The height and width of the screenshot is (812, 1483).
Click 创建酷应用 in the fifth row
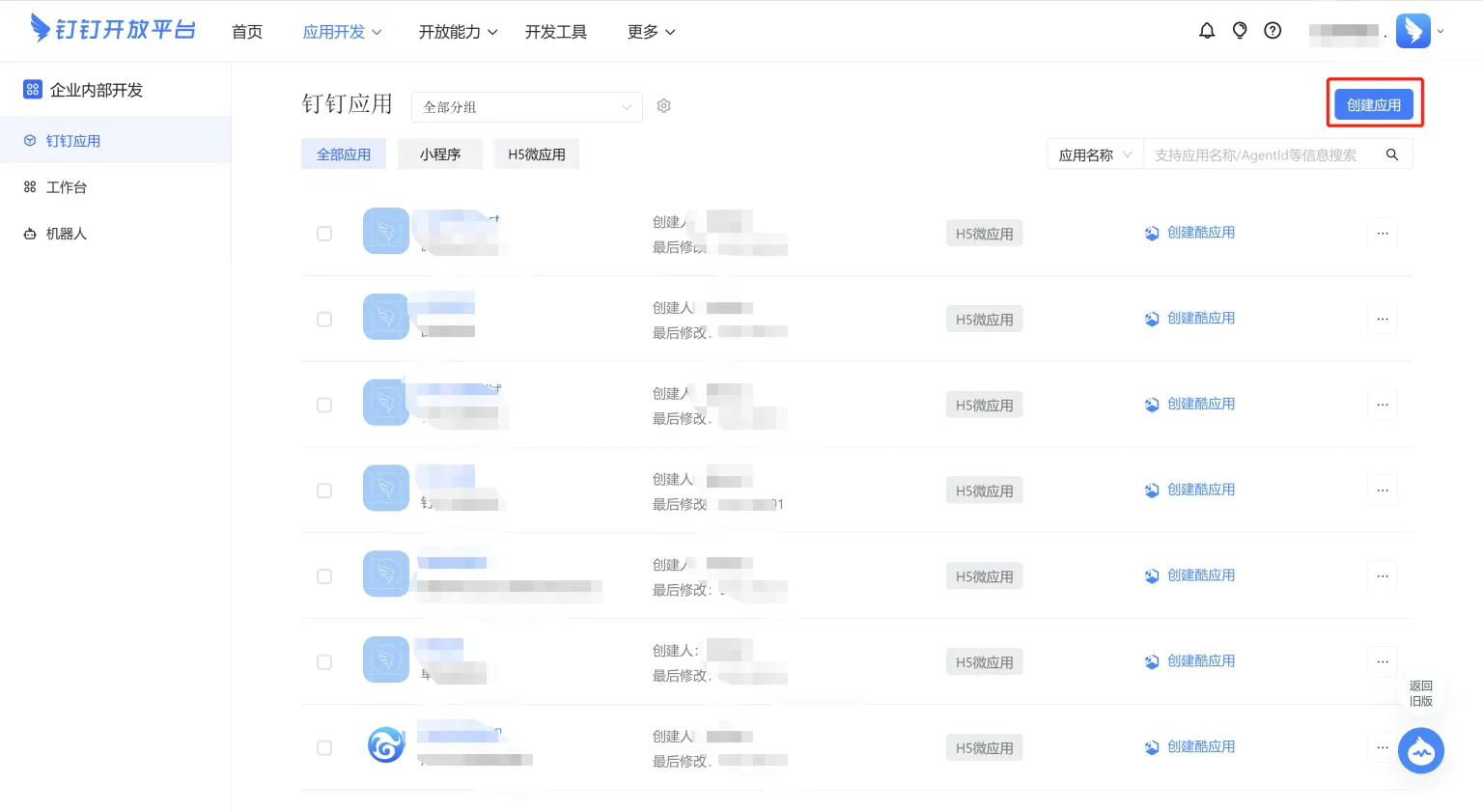[x=1190, y=575]
